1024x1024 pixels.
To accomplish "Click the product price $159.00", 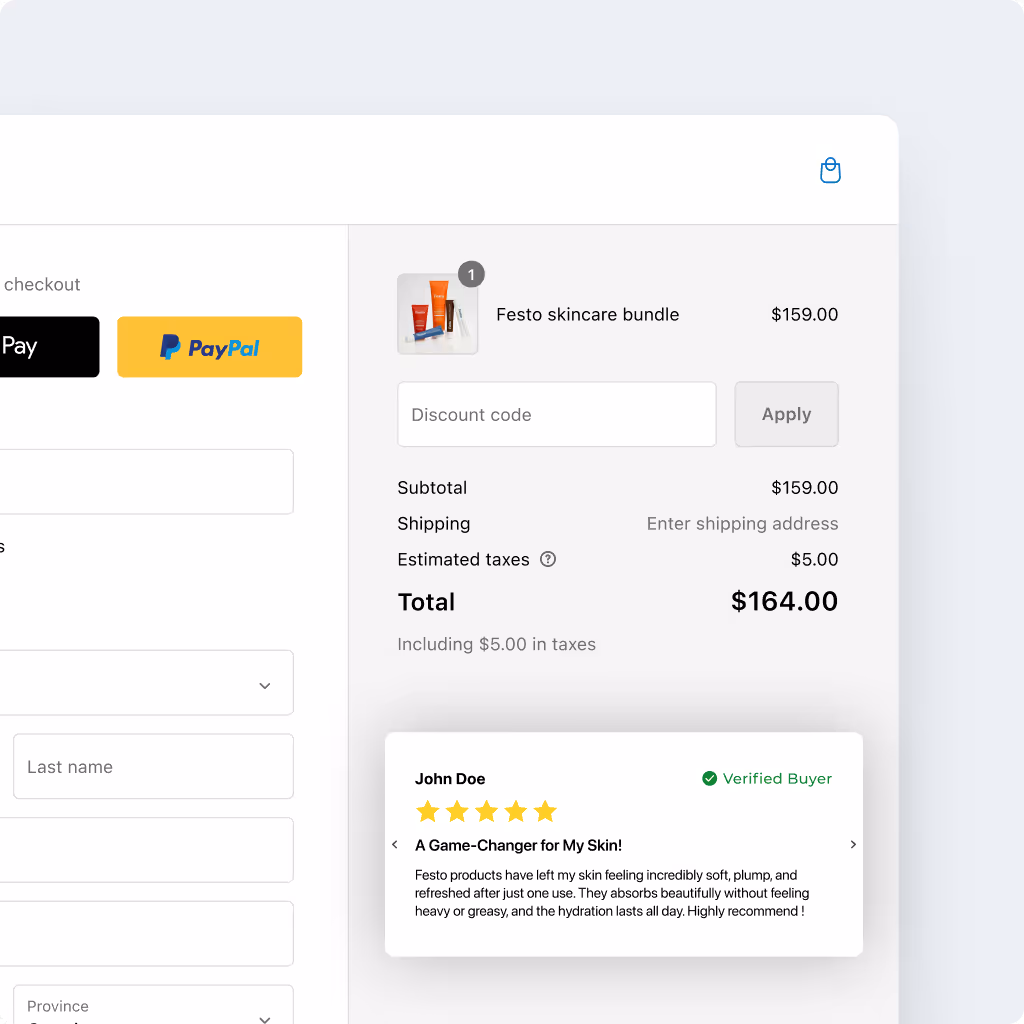I will click(805, 315).
